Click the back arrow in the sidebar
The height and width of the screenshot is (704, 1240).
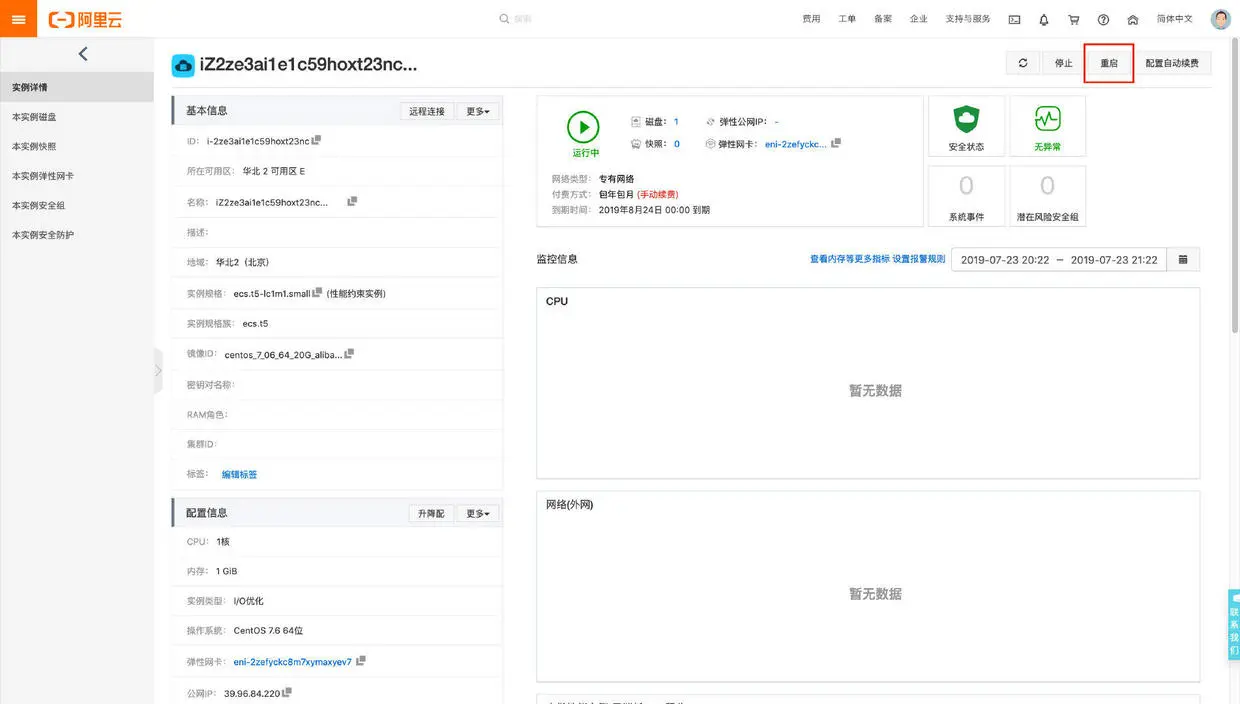82,54
